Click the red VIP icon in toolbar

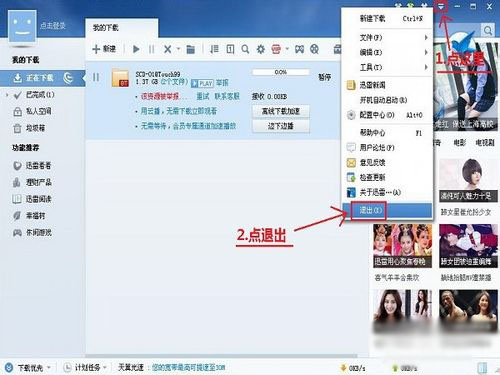coord(276,49)
